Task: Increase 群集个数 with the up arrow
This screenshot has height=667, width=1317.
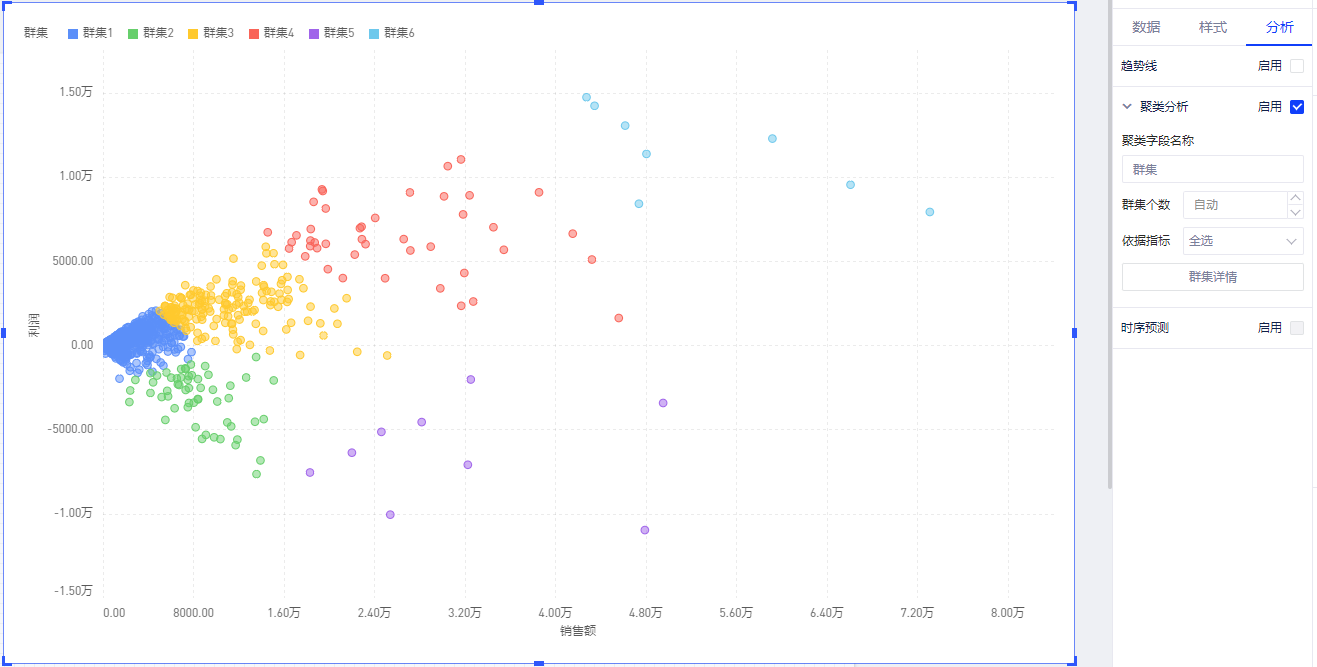Action: pos(1295,198)
